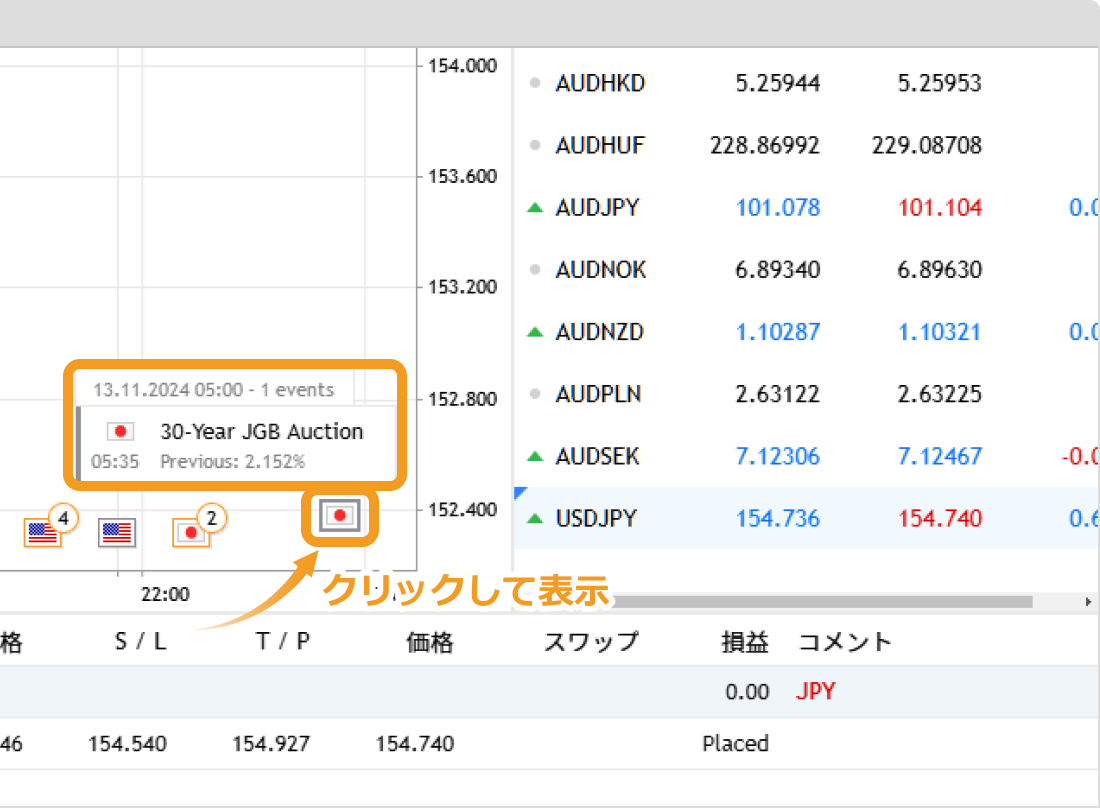Select the highlighted USDJPY symbol
1100x808 pixels.
point(596,518)
